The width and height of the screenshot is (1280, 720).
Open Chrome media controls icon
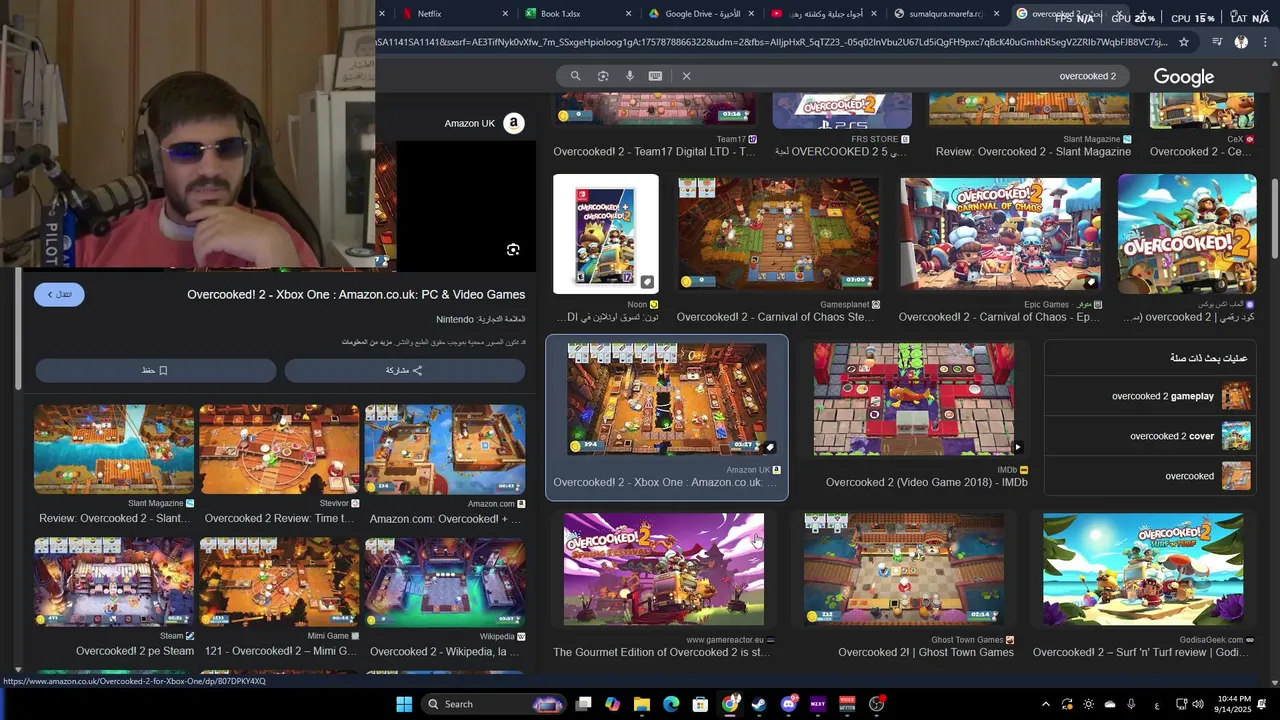pos(1217,42)
